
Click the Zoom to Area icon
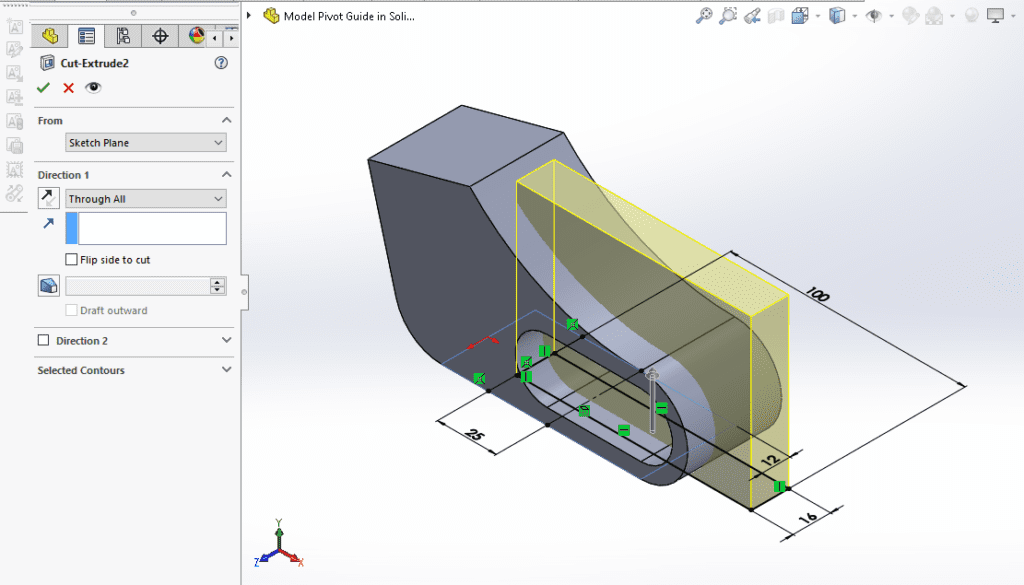point(728,16)
